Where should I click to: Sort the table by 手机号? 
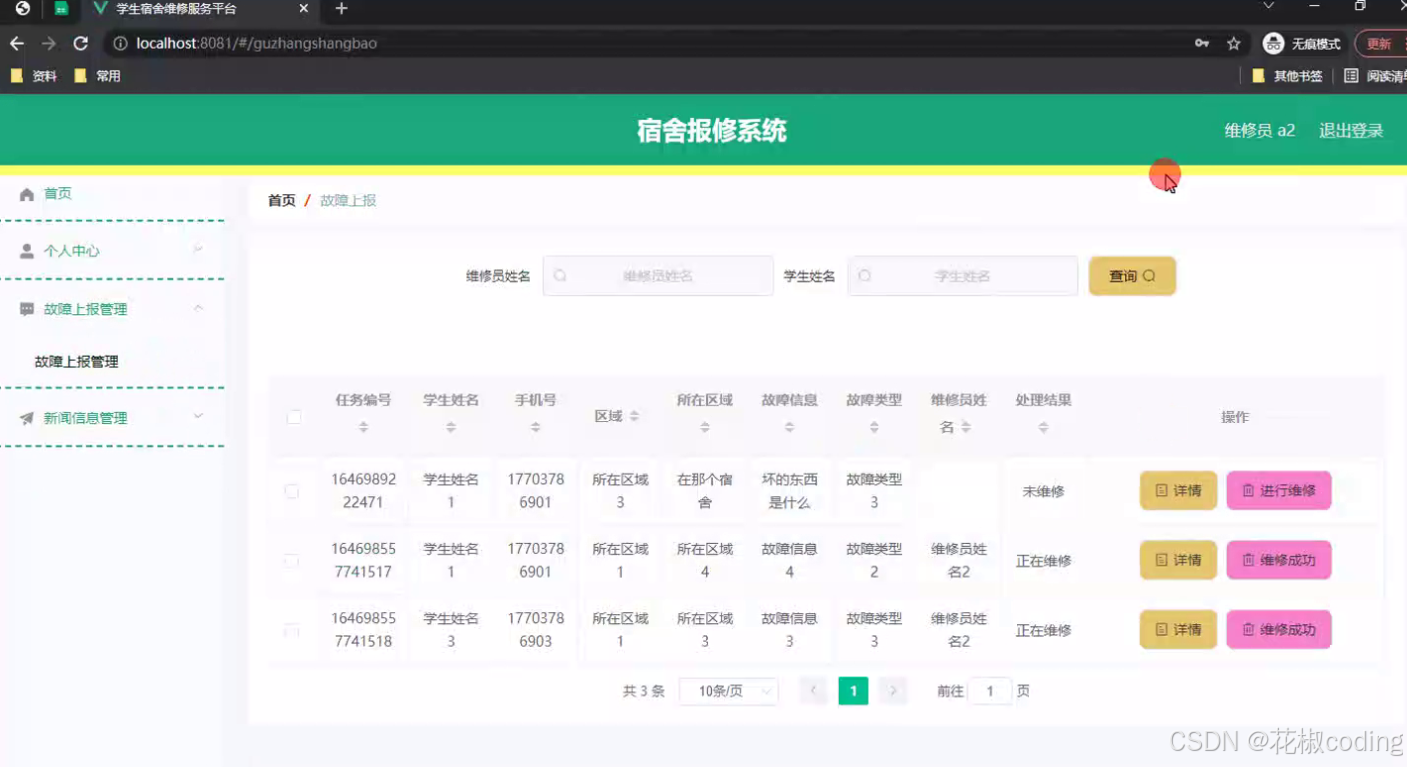[535, 427]
